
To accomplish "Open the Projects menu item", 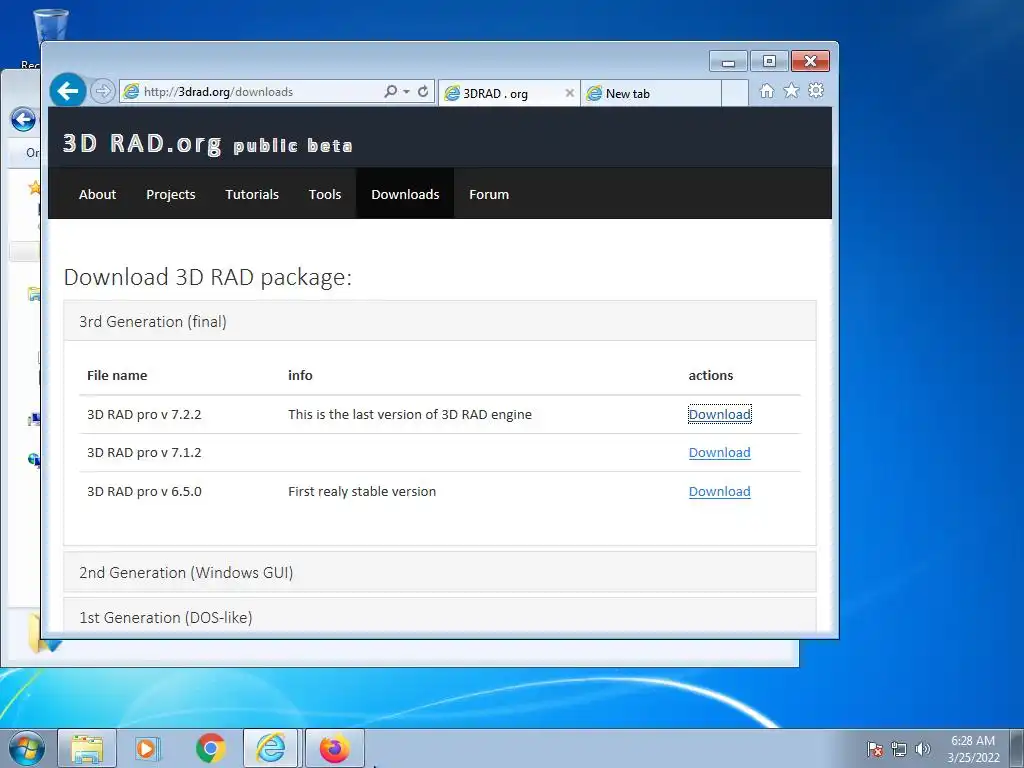I will pyautogui.click(x=170, y=194).
